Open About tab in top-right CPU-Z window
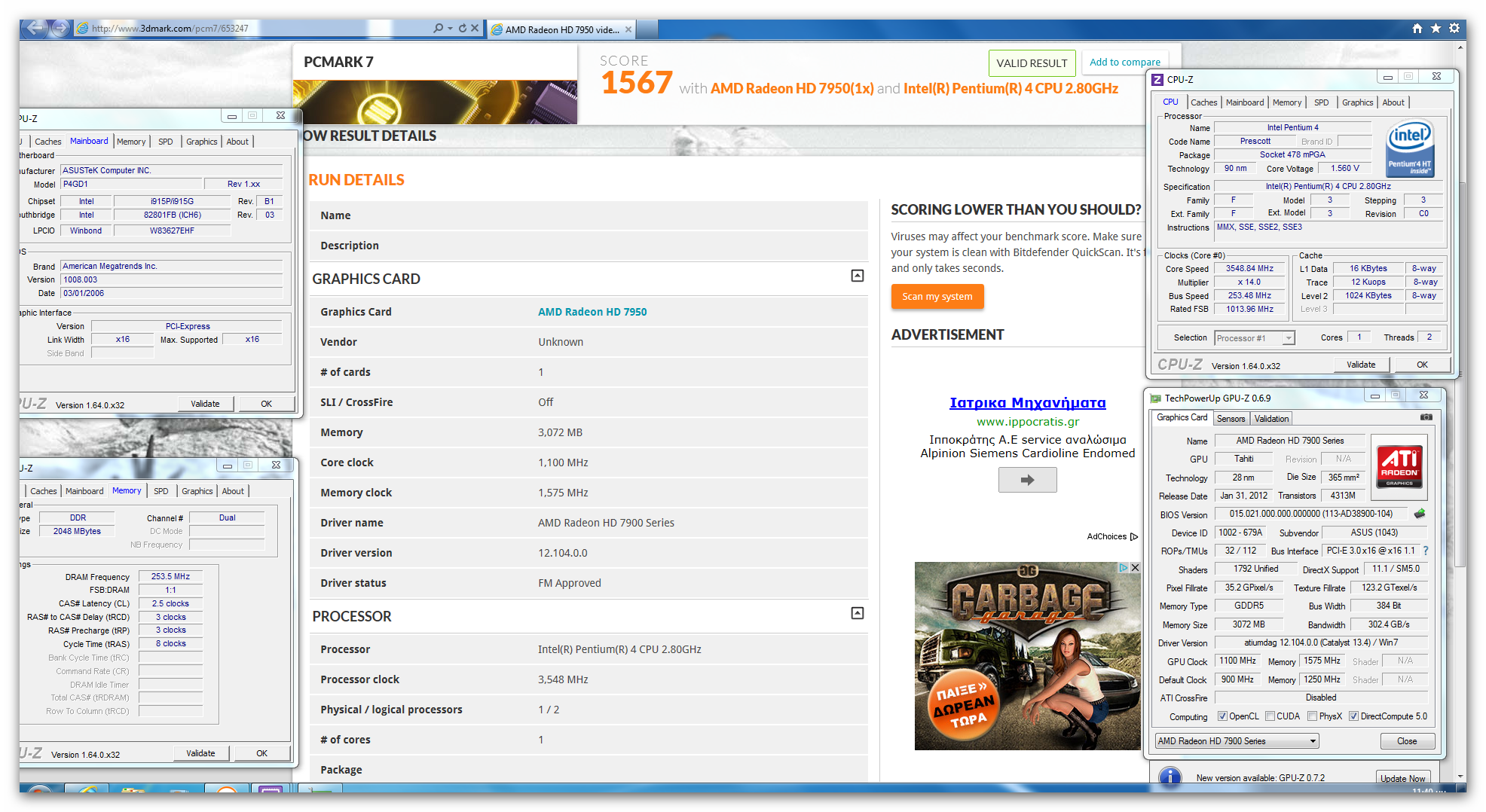This screenshot has height=812, width=1486. (x=1393, y=102)
